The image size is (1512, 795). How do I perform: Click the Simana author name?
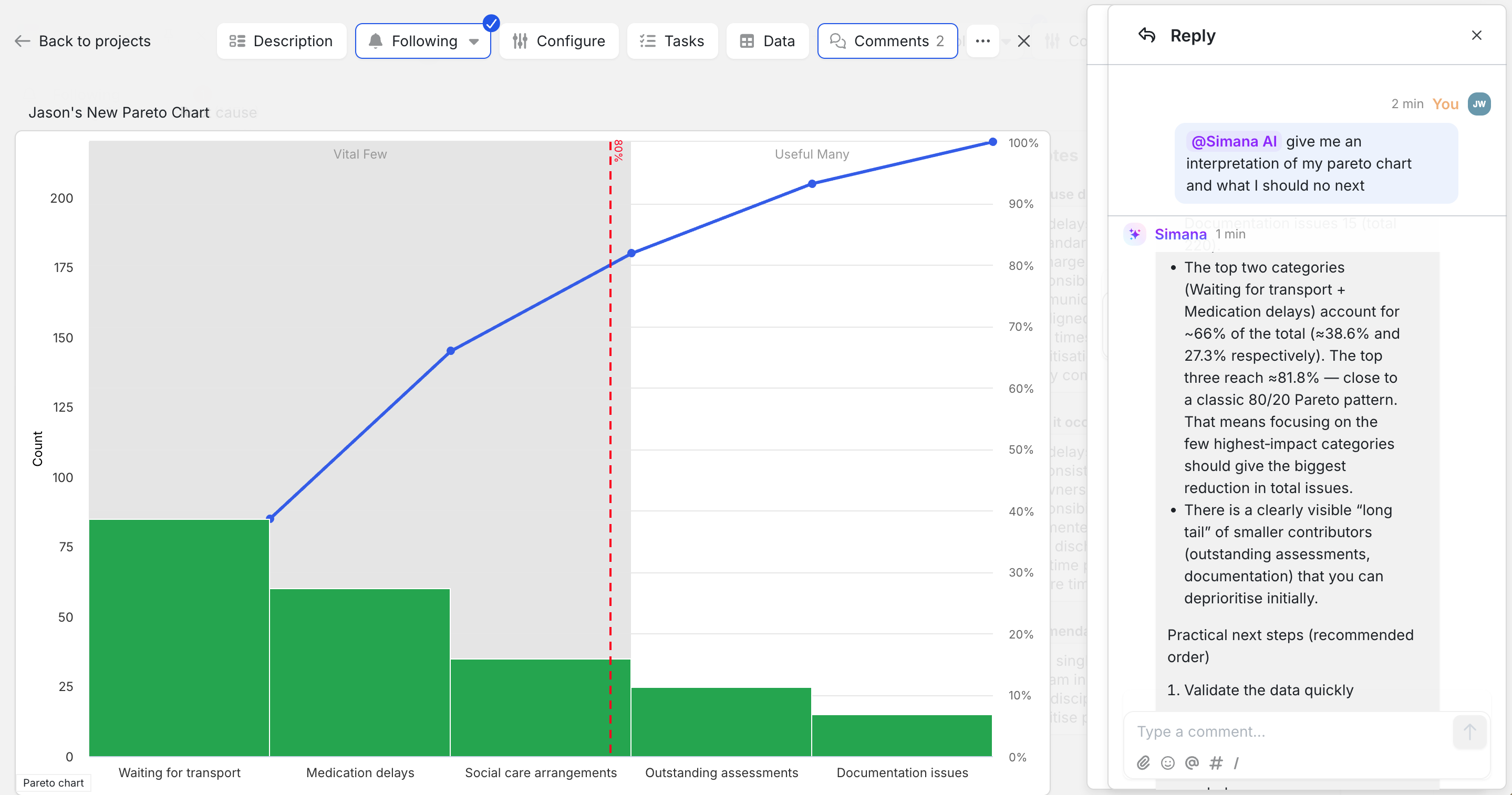pos(1180,234)
